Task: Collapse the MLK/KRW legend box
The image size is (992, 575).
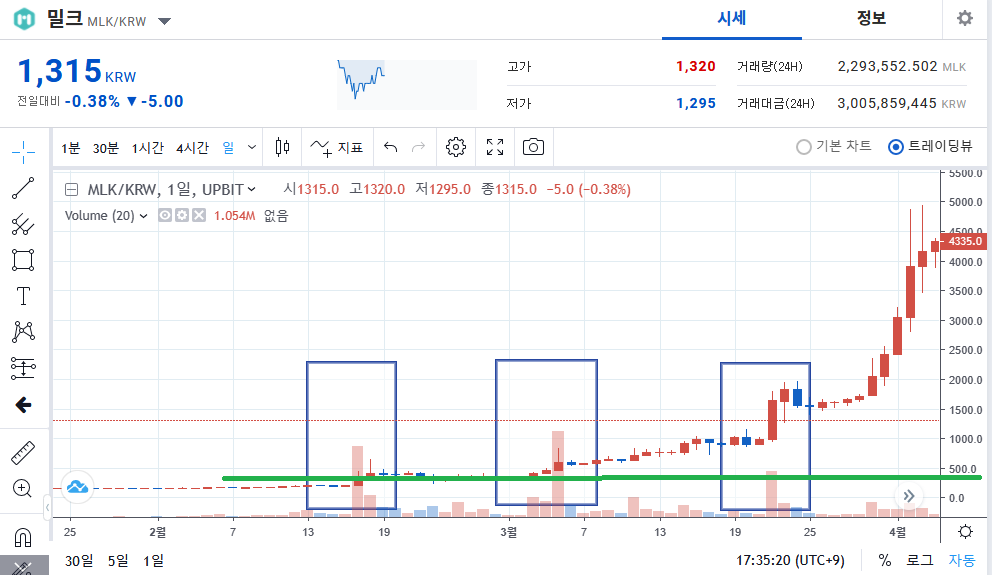Action: point(71,189)
